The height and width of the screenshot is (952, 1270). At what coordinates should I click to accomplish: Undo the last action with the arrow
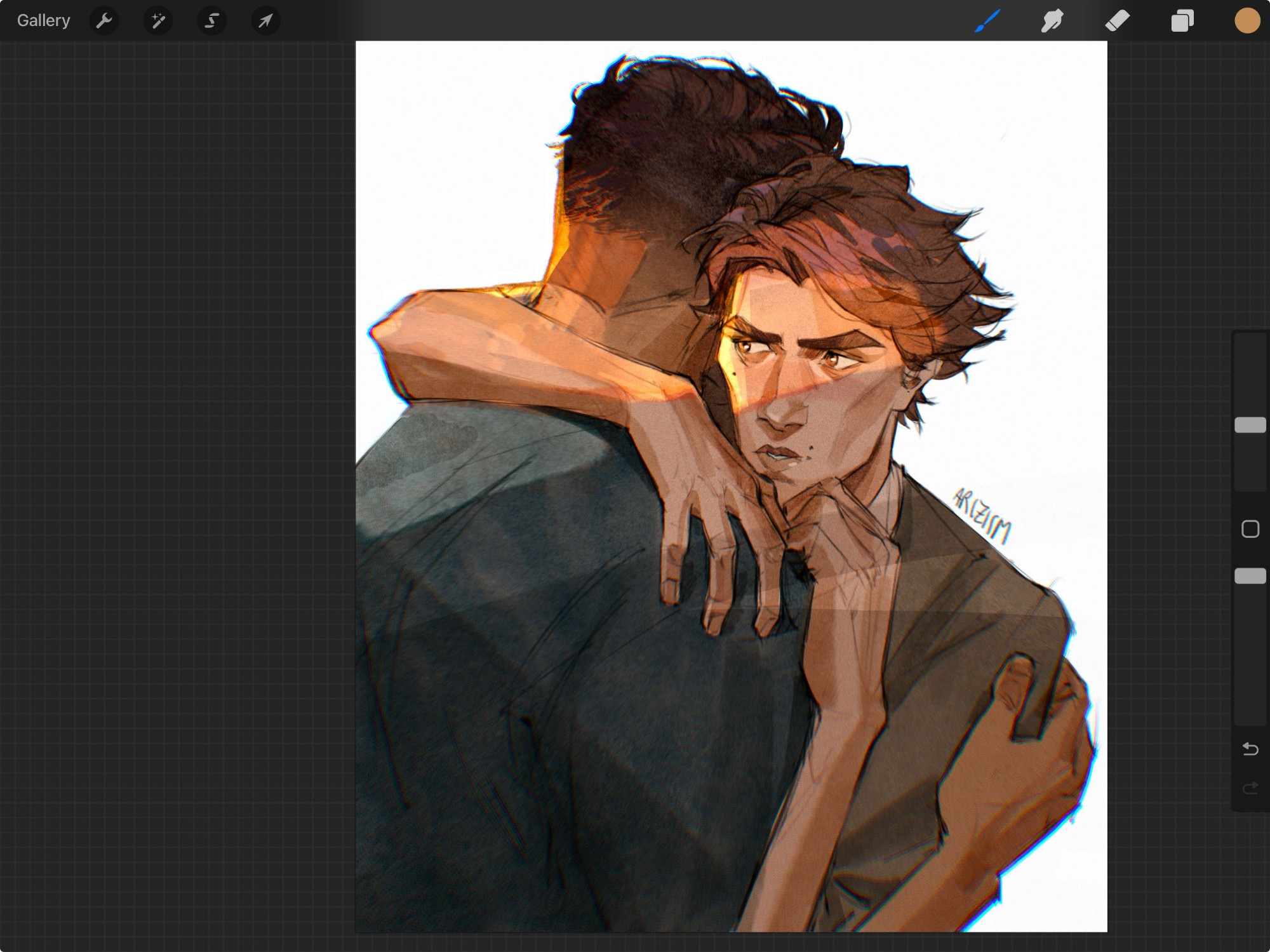(x=1250, y=749)
